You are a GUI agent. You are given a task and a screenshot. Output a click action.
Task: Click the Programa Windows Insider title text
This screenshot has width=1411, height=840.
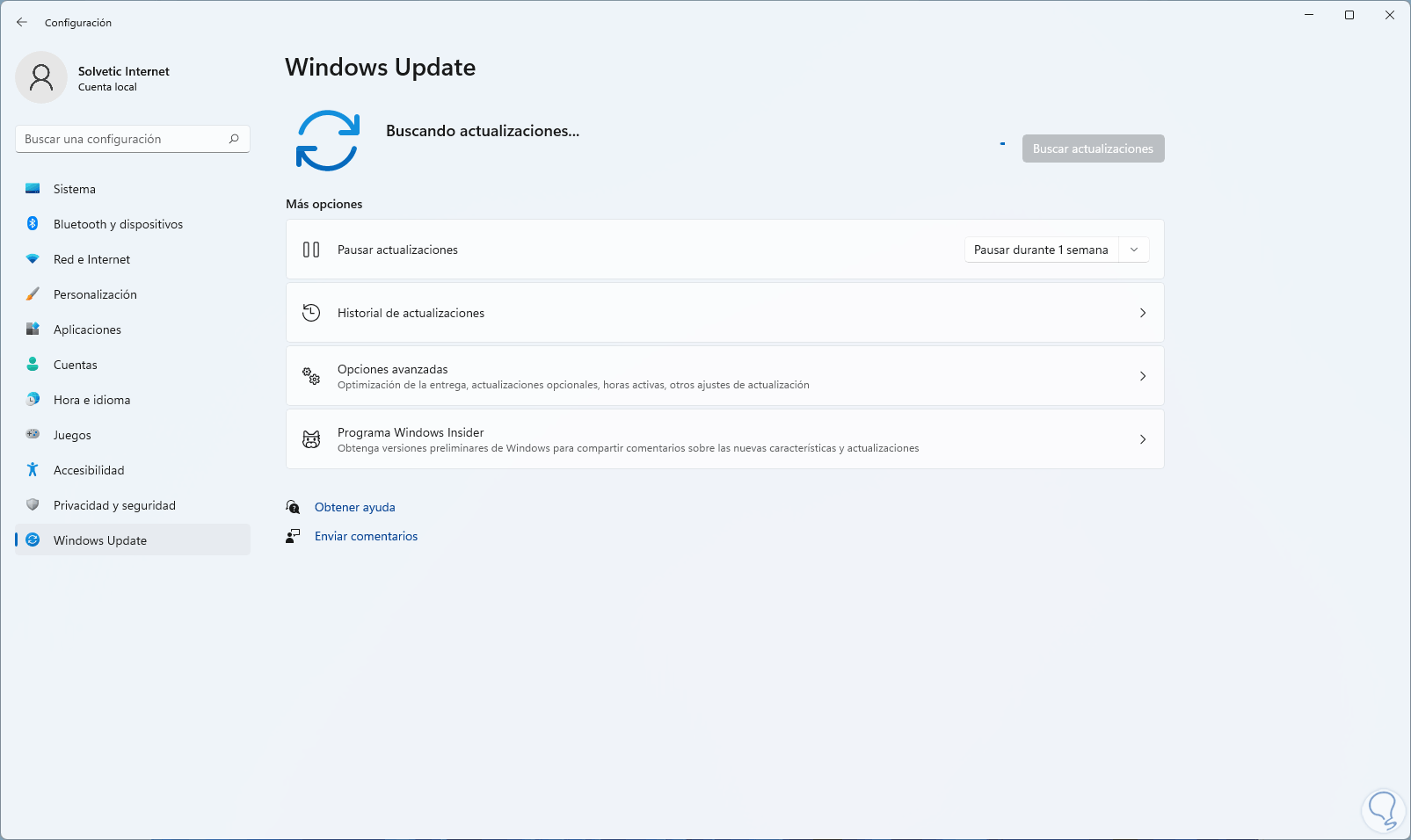[x=411, y=432]
